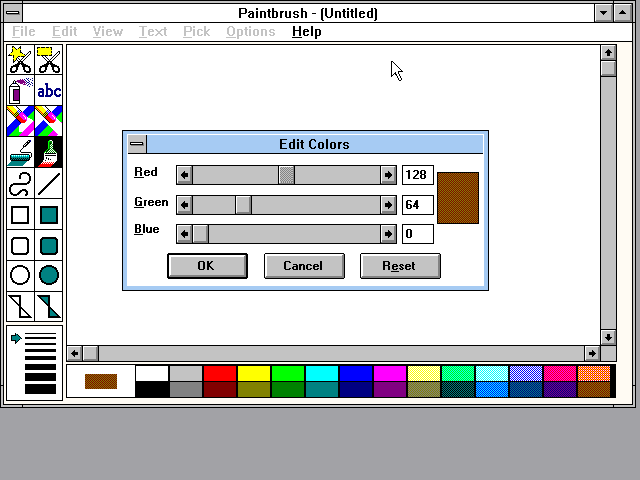This screenshot has width=640, height=480.
Task: Click right arrow of Green slider
Action: [388, 205]
